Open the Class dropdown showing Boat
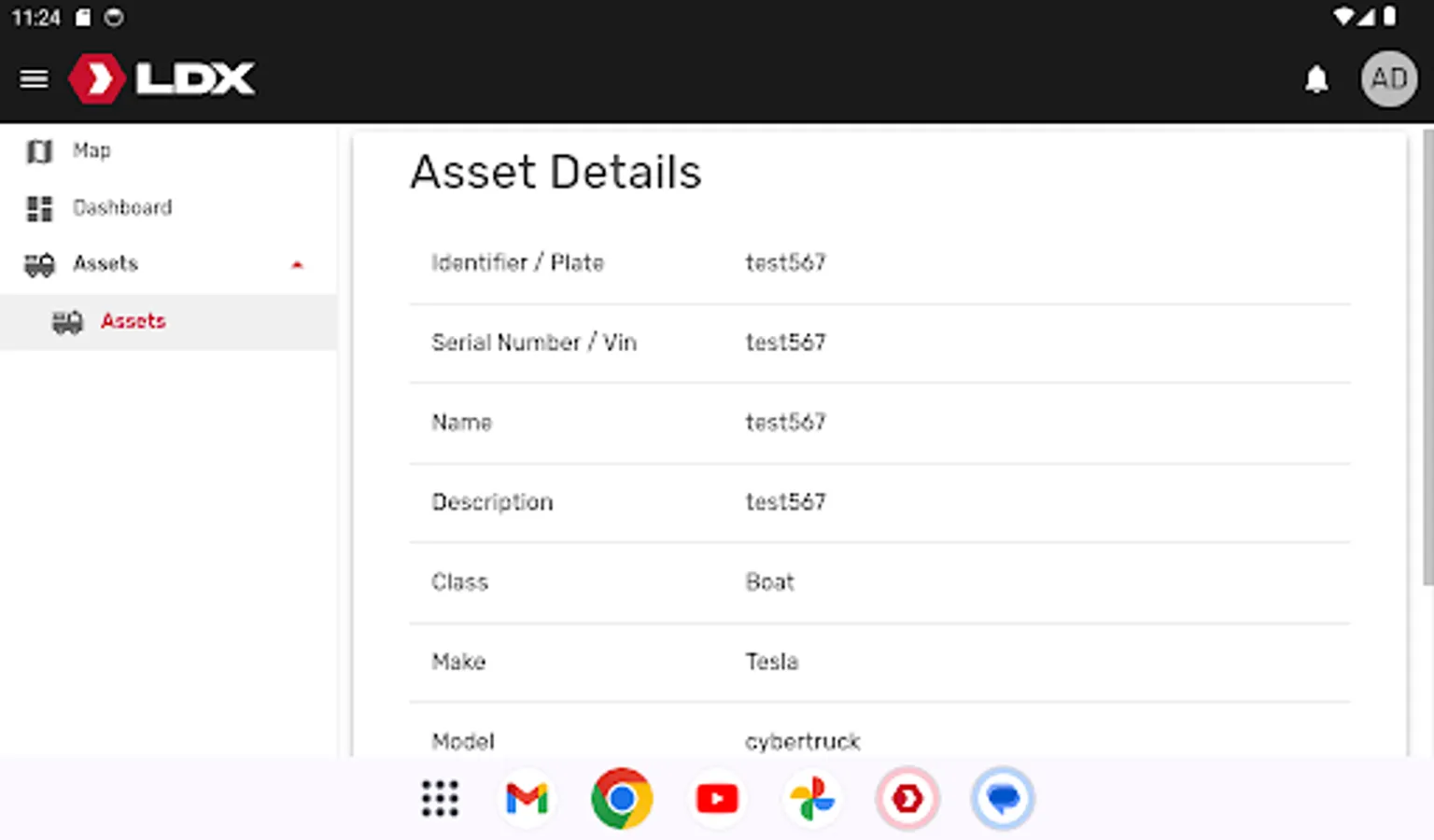The image size is (1434, 840). pos(769,581)
